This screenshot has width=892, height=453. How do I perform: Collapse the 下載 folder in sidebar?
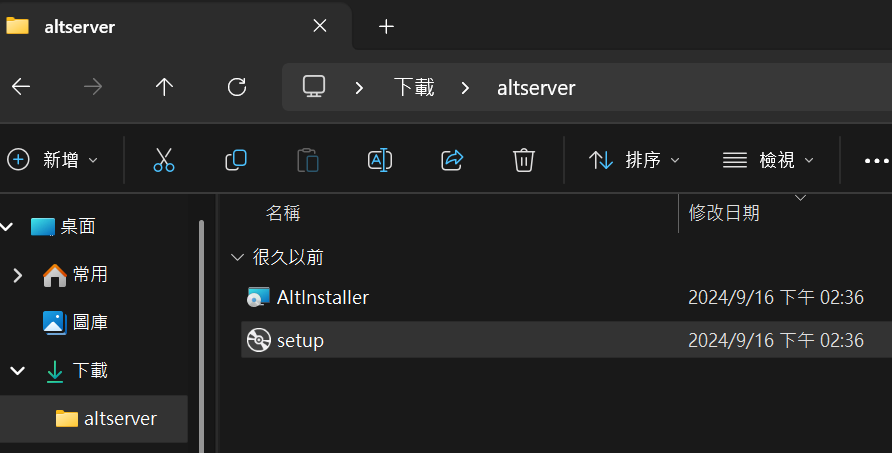point(17,371)
